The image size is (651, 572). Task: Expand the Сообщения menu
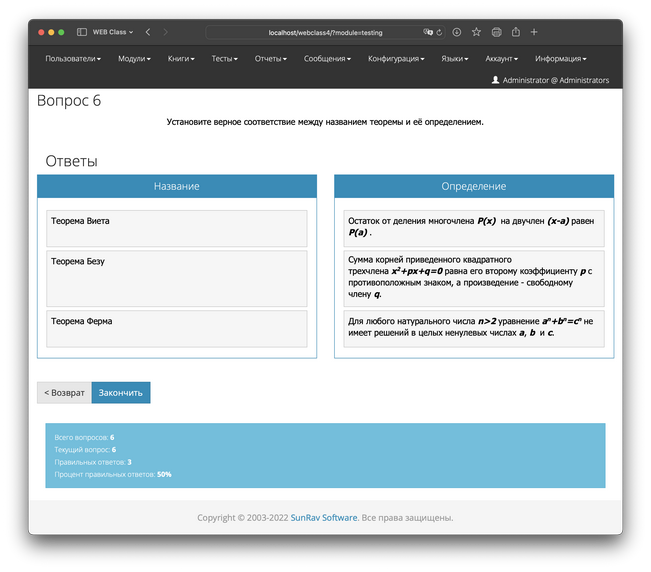pyautogui.click(x=327, y=59)
